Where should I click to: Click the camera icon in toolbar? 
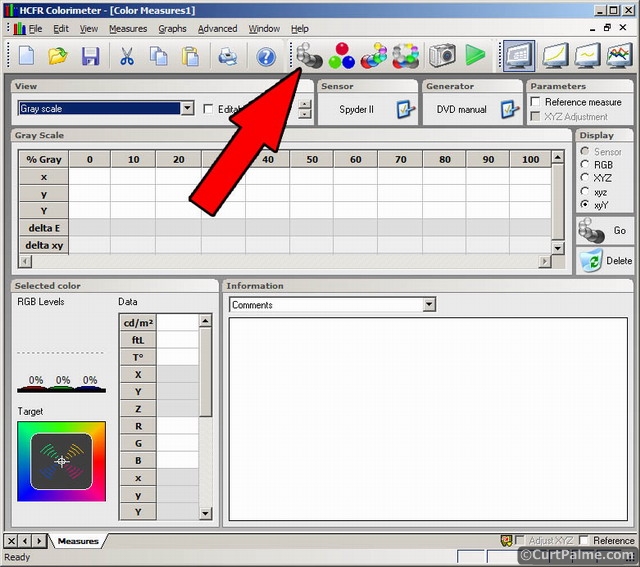[x=441, y=55]
